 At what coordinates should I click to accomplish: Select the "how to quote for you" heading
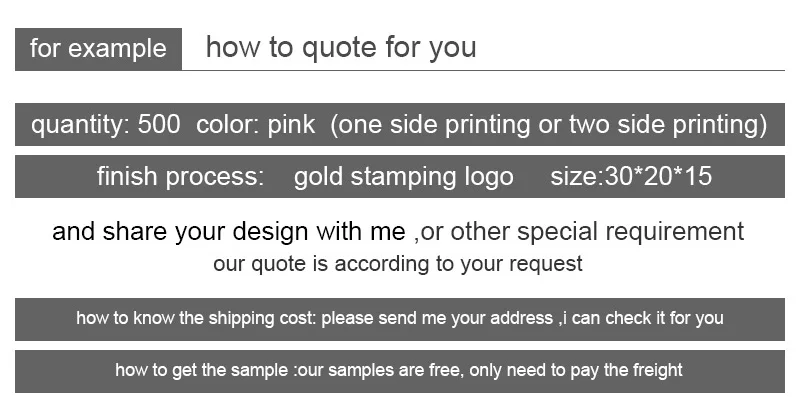(x=341, y=47)
